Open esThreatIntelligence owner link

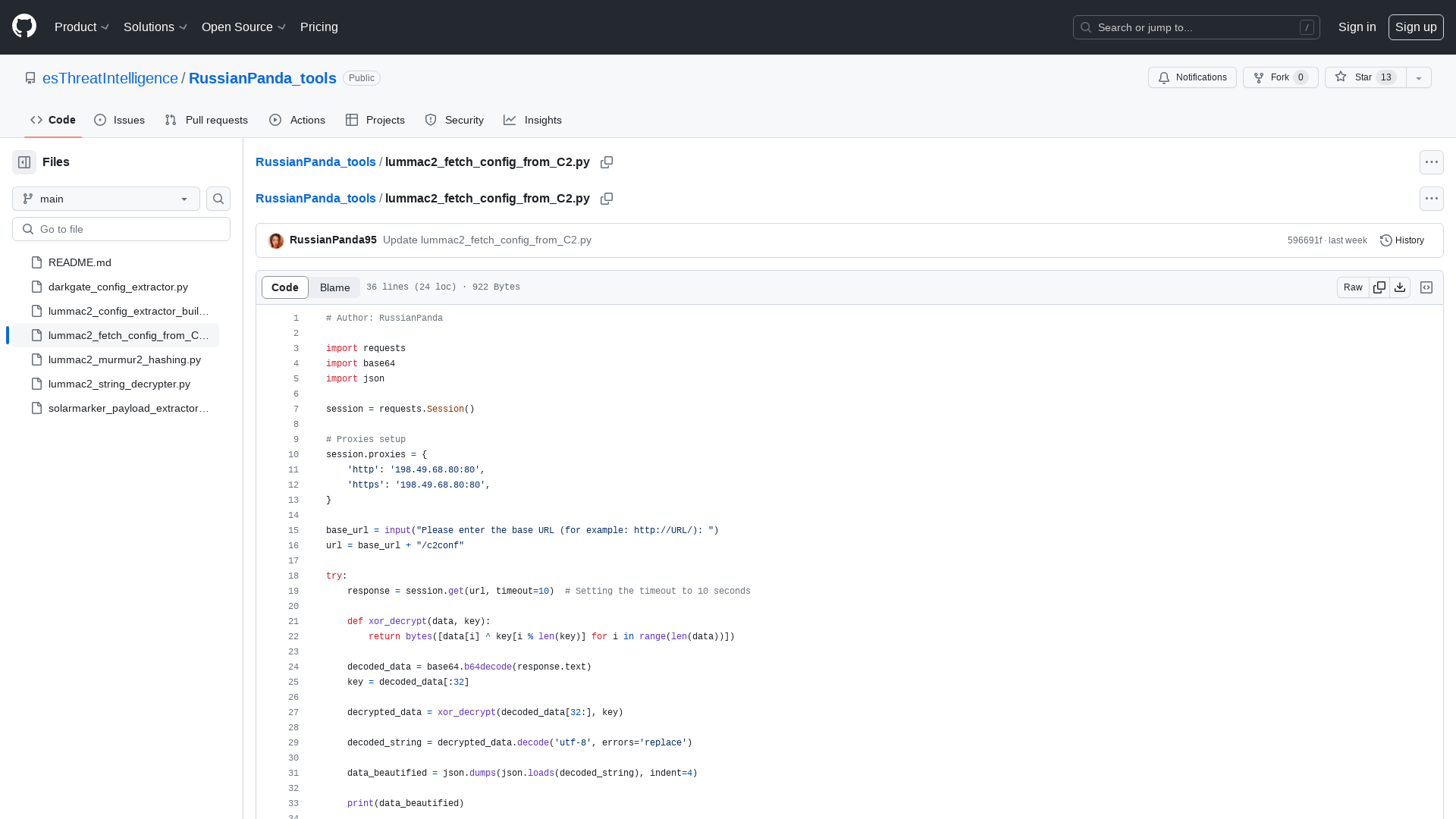(x=110, y=78)
